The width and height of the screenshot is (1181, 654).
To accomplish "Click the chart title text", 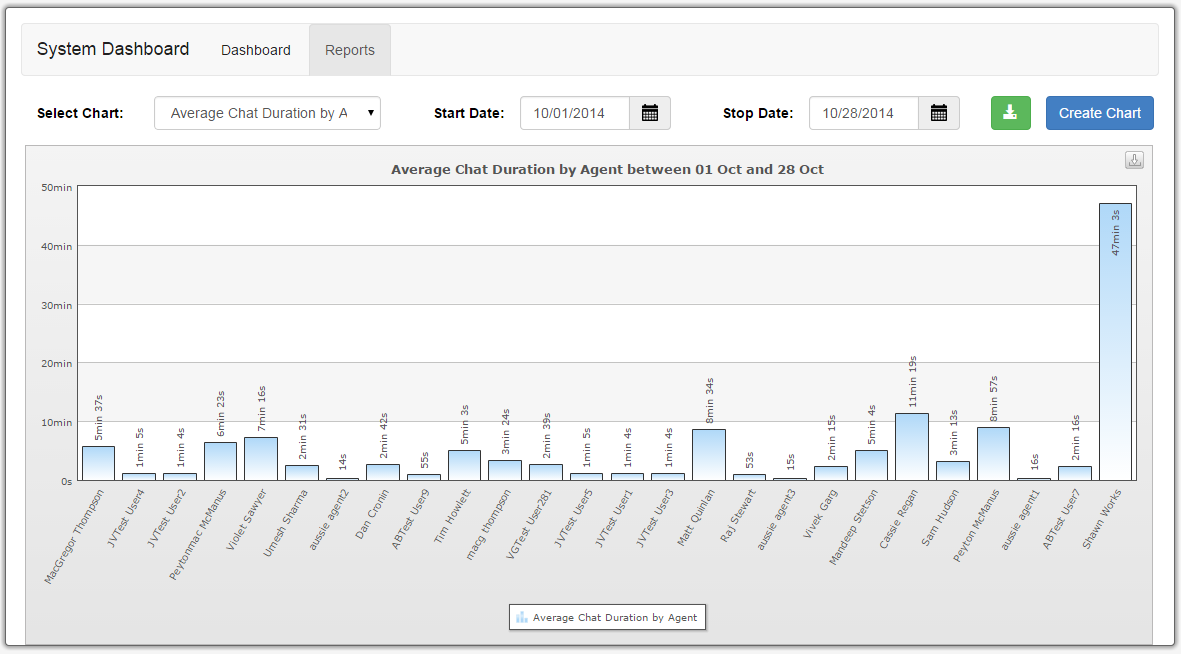I will 607,170.
